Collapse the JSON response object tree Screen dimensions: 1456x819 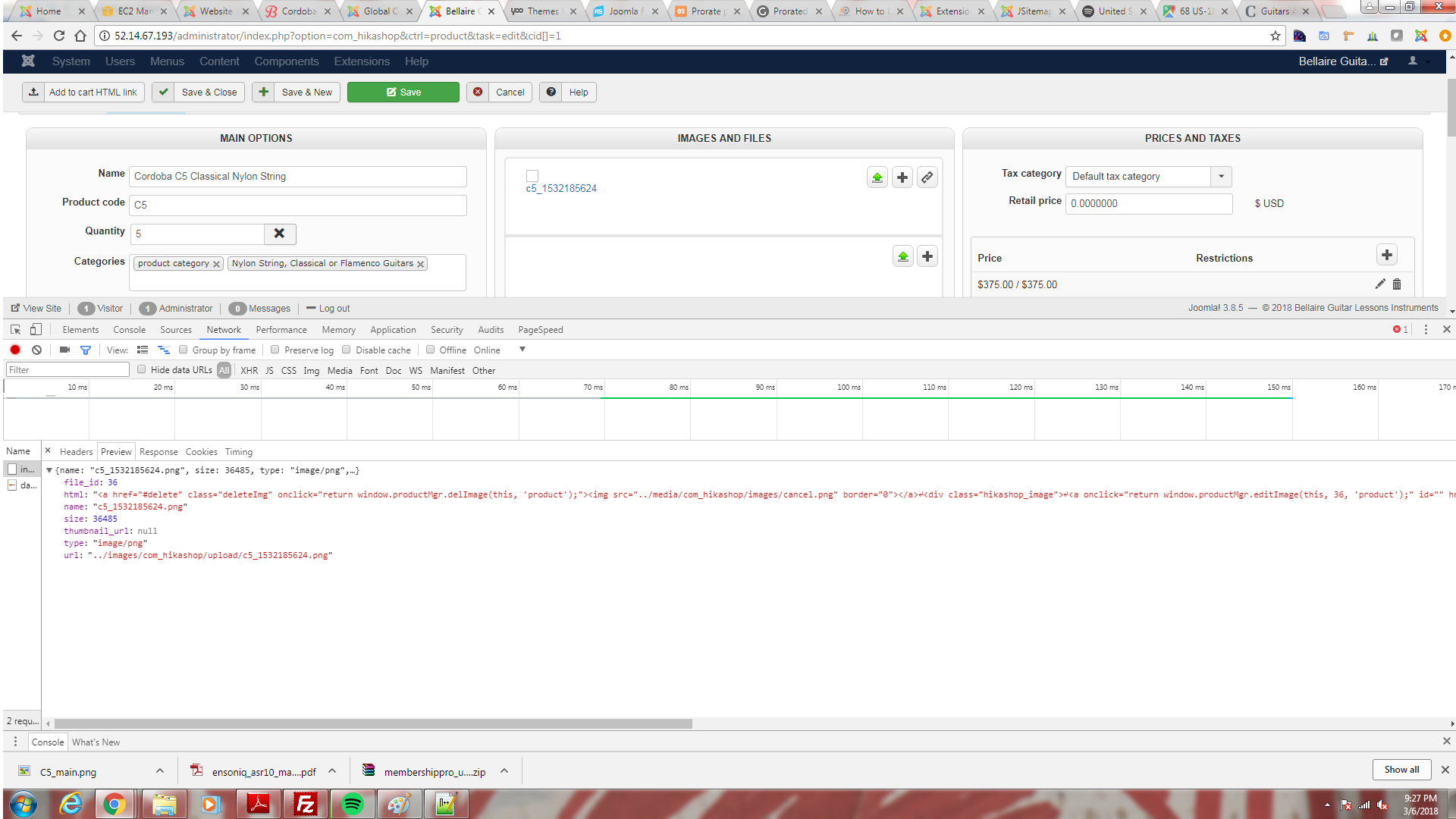[x=49, y=470]
